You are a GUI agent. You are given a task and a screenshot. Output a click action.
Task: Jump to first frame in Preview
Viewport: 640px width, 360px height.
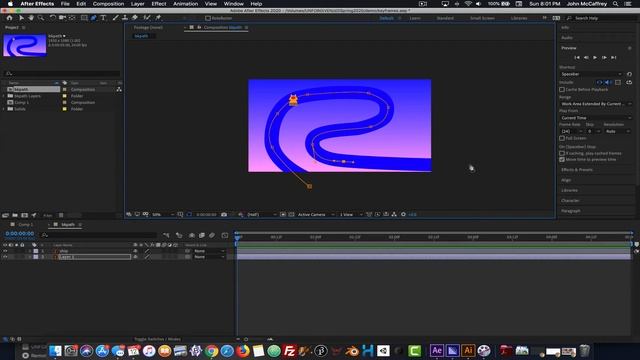pos(577,58)
